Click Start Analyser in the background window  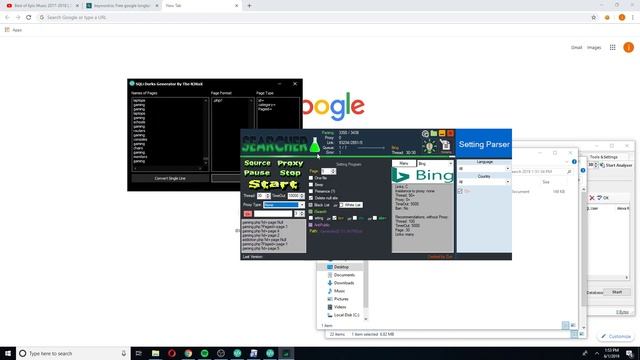pyautogui.click(x=616, y=165)
